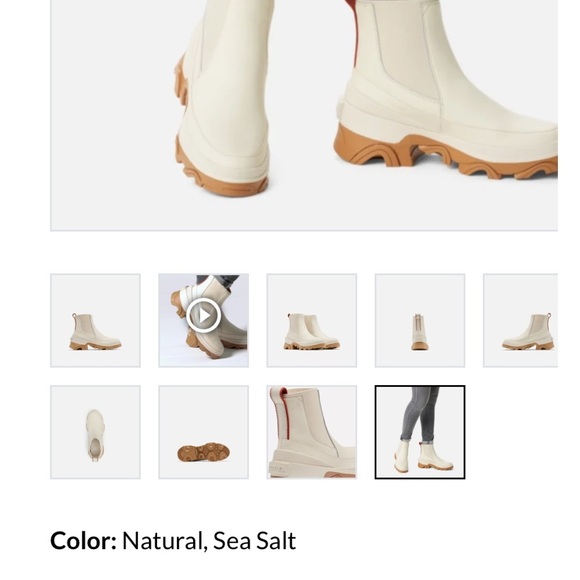Select the single boot side-view thumbnail

pos(95,320)
